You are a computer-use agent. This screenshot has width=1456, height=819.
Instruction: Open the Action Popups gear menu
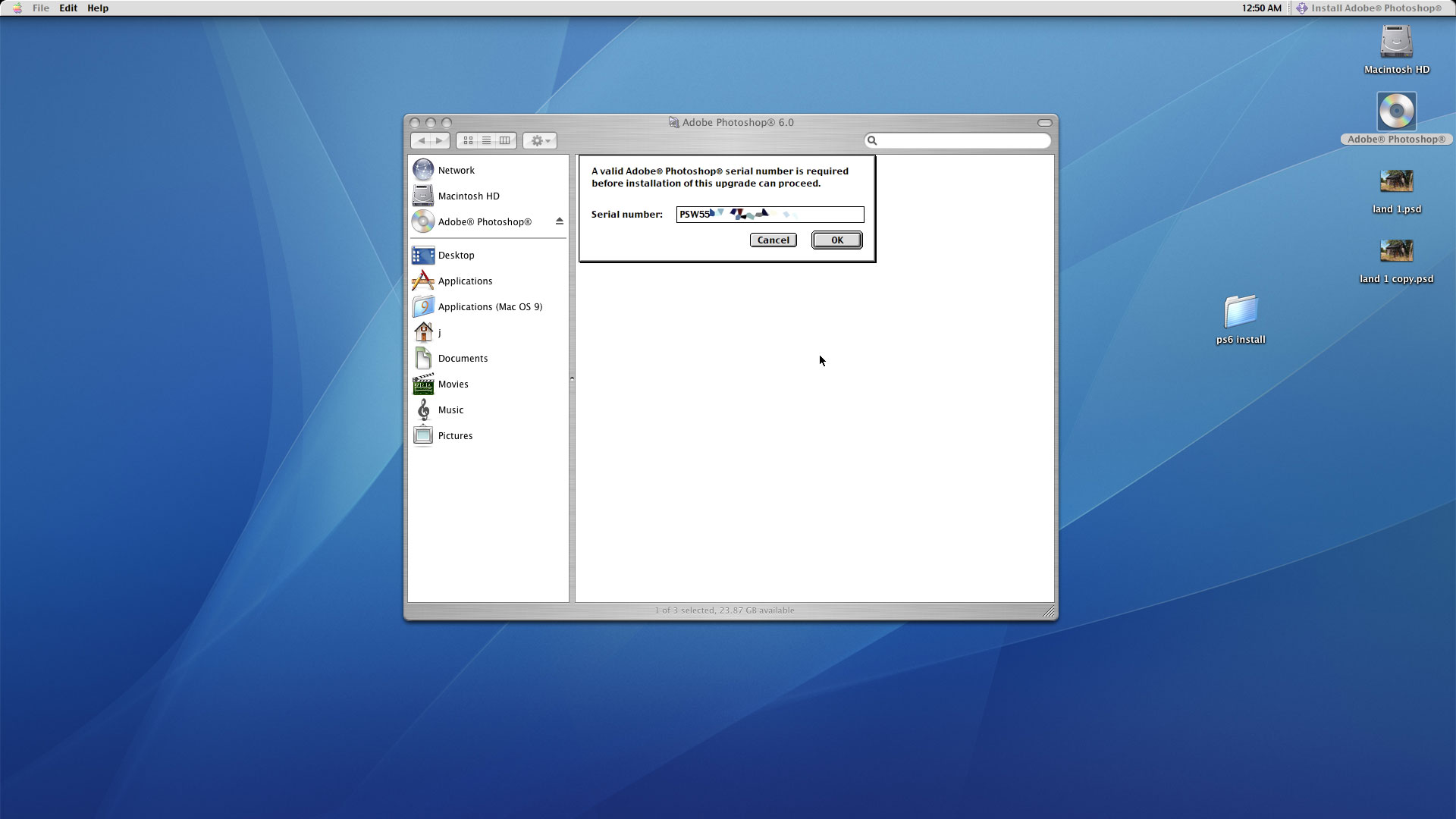540,140
